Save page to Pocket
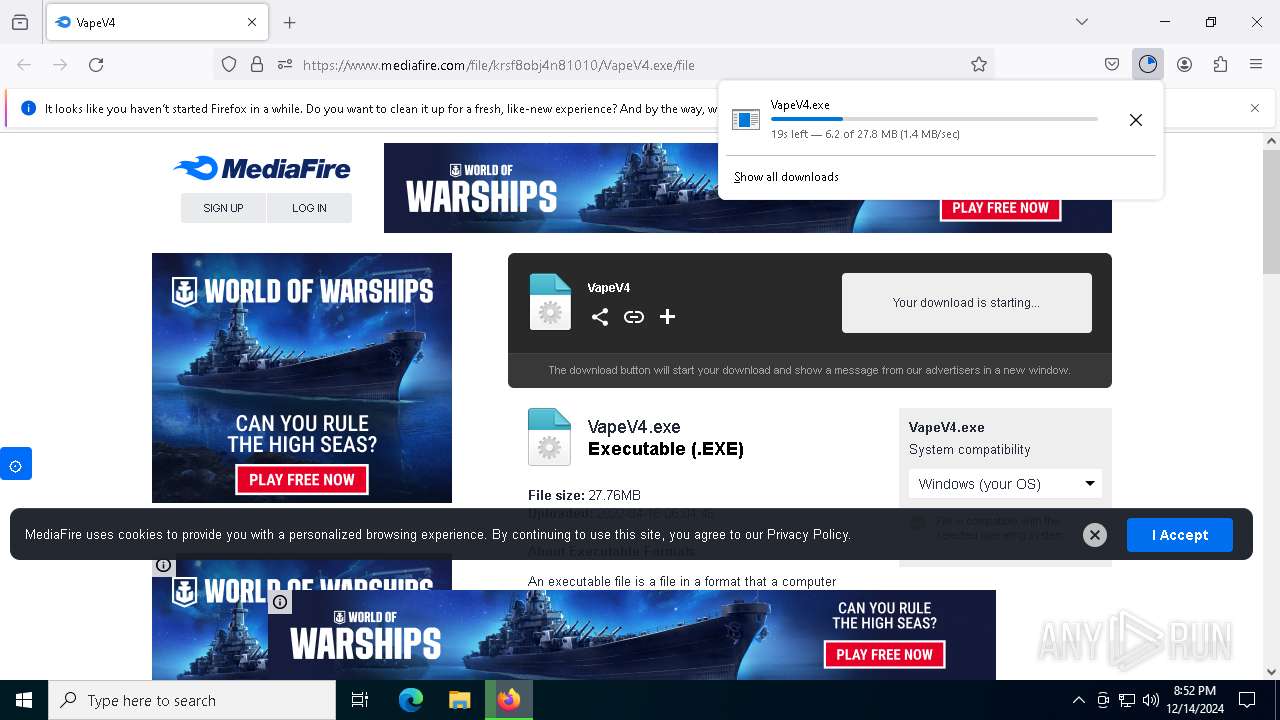The height and width of the screenshot is (720, 1280). pos(1112,65)
